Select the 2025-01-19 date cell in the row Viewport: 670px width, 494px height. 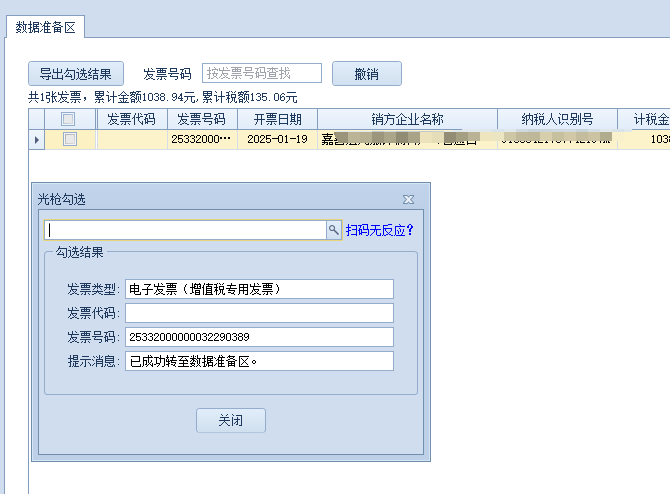click(x=277, y=140)
